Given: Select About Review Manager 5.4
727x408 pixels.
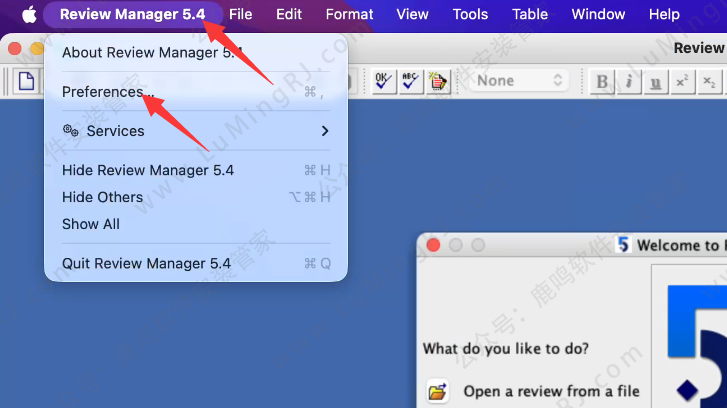Looking at the screenshot, I should pyautogui.click(x=152, y=52).
